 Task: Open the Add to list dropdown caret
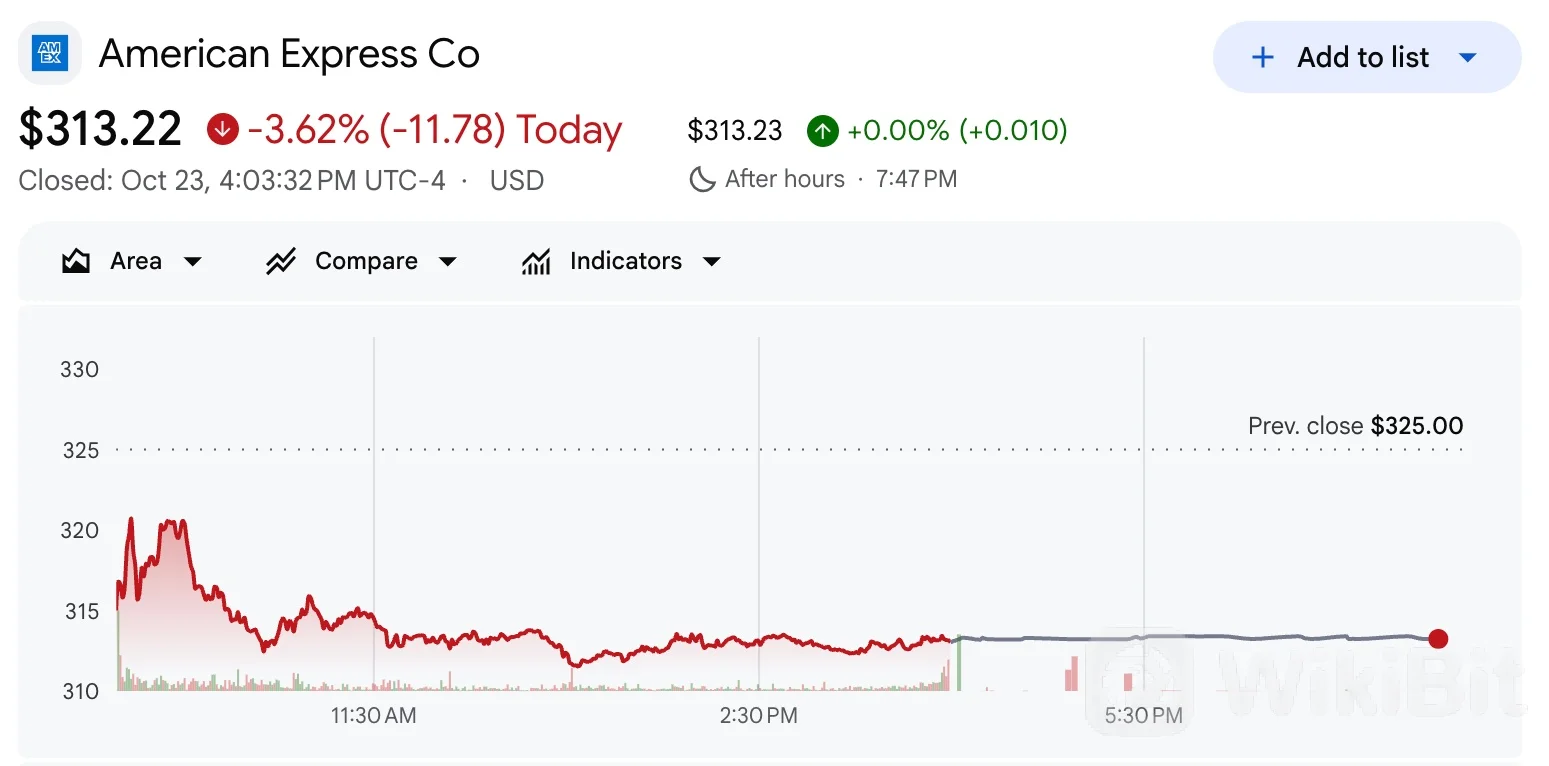click(x=1468, y=58)
